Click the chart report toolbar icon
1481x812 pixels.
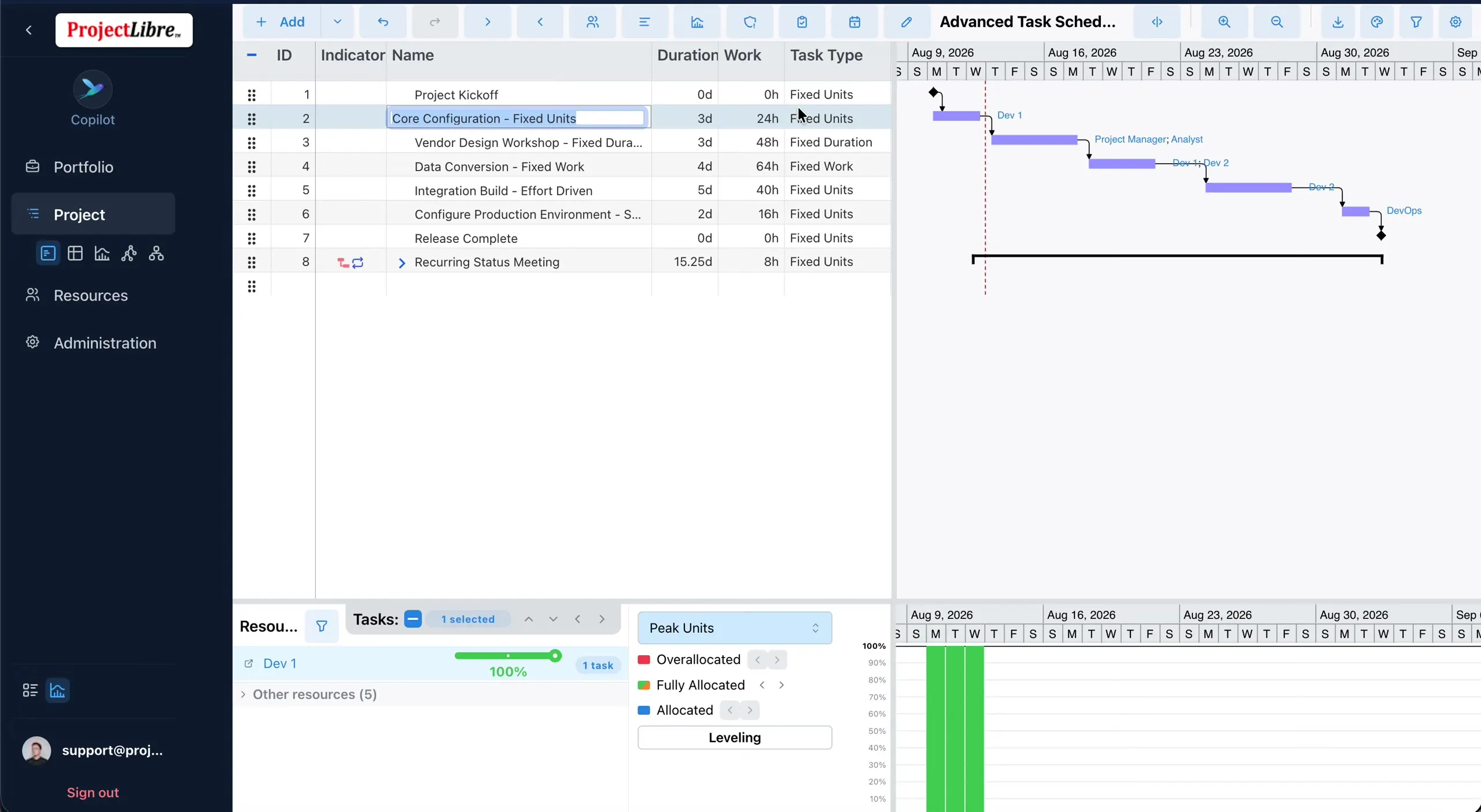[x=697, y=22]
